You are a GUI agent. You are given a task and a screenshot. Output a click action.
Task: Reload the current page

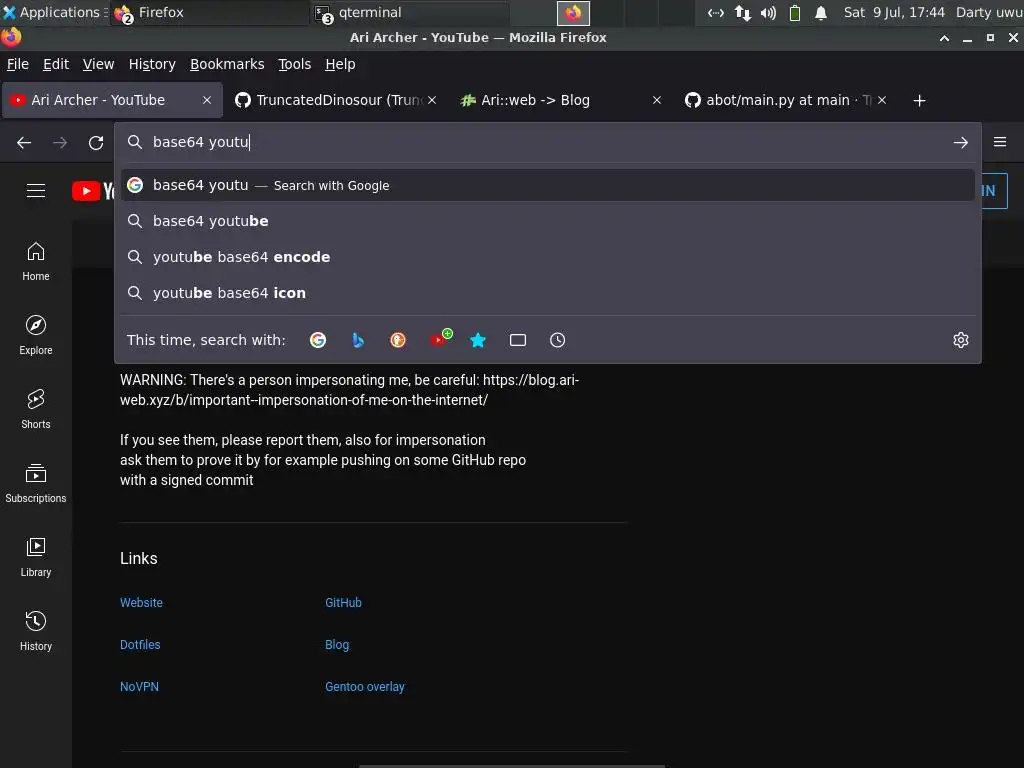[x=96, y=142]
